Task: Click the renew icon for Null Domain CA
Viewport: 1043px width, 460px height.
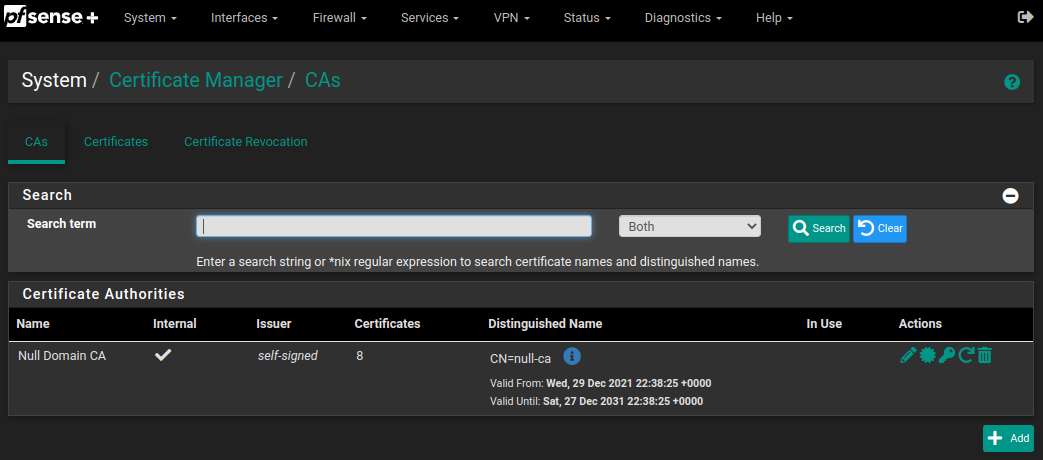Action: (x=966, y=356)
